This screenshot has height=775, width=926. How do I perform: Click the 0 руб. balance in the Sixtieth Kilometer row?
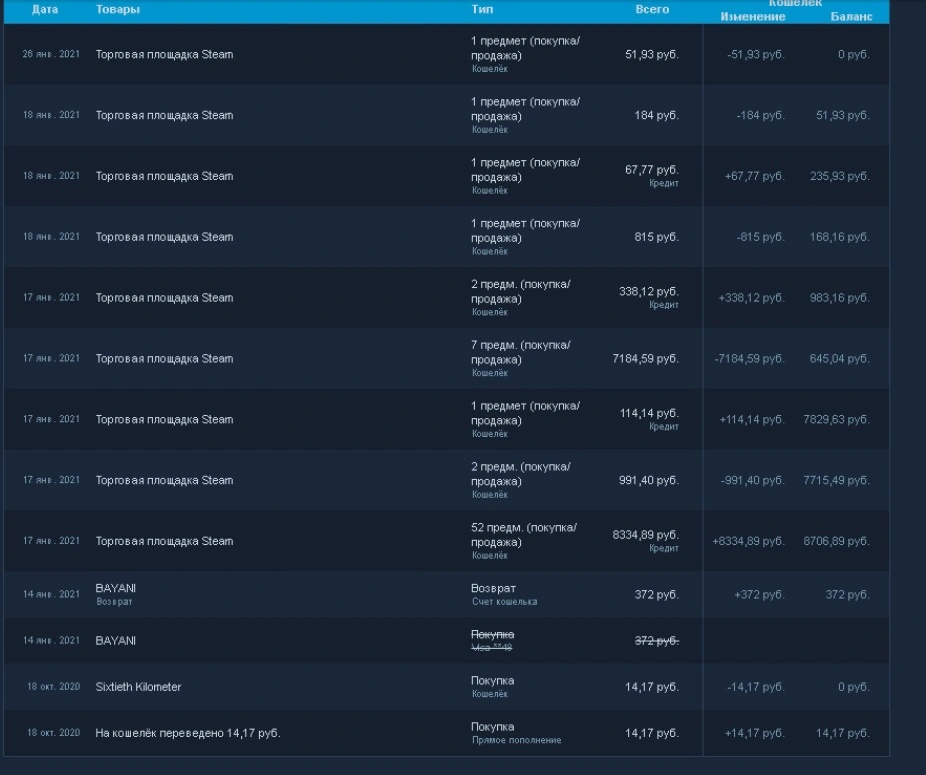point(854,687)
